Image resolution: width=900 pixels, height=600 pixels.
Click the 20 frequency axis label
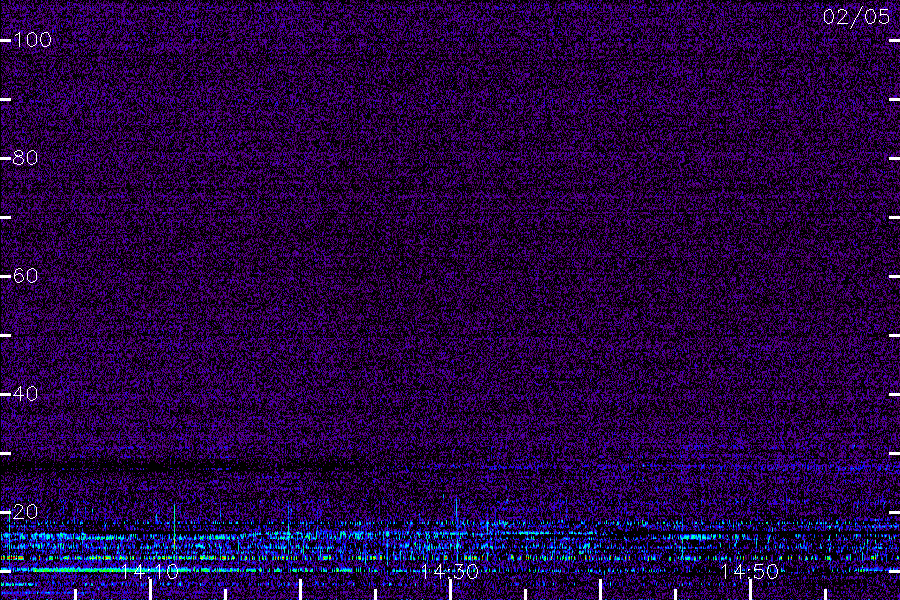click(x=25, y=512)
